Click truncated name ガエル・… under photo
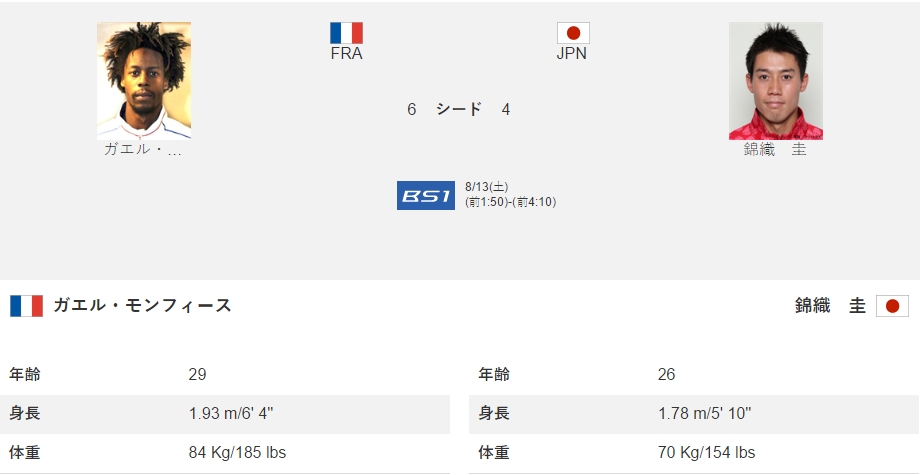This screenshot has width=921, height=475. click(143, 150)
